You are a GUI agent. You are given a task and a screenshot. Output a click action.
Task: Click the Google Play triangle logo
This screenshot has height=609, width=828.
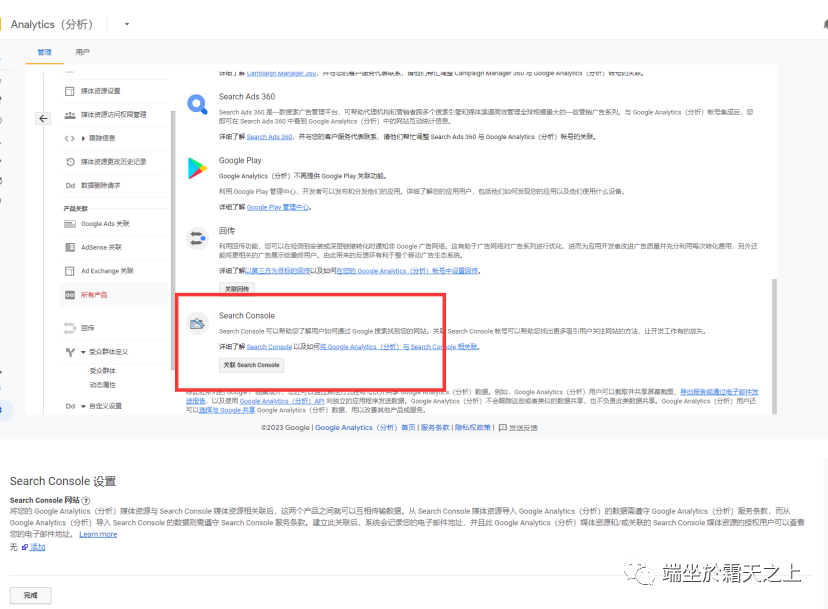pos(197,168)
